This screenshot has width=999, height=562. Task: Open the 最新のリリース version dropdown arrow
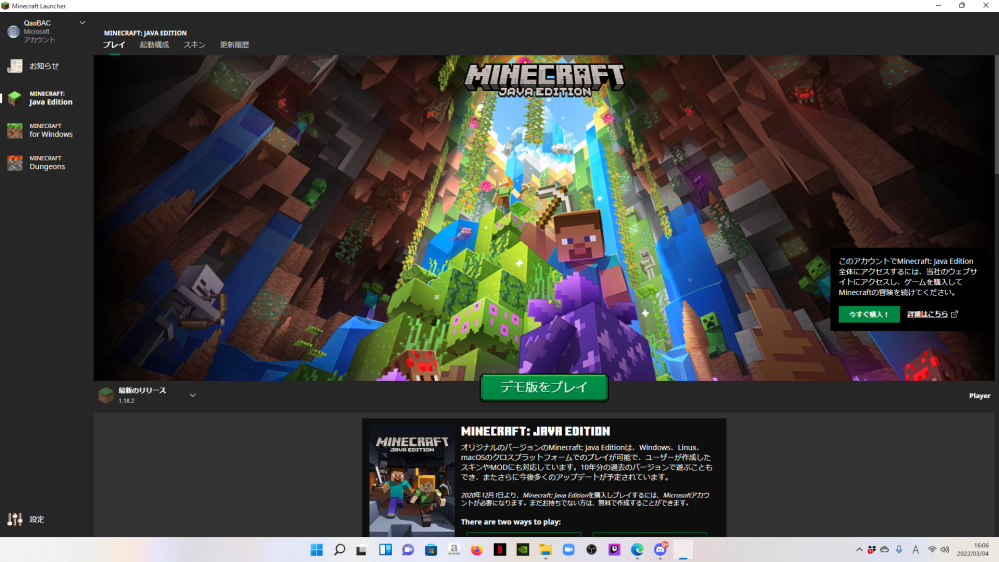click(x=192, y=395)
